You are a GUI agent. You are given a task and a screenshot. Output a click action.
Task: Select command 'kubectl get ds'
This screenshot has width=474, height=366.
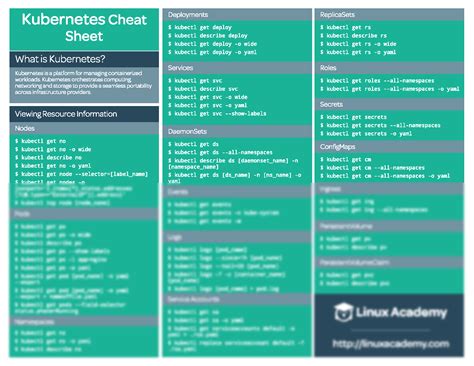click(193, 144)
